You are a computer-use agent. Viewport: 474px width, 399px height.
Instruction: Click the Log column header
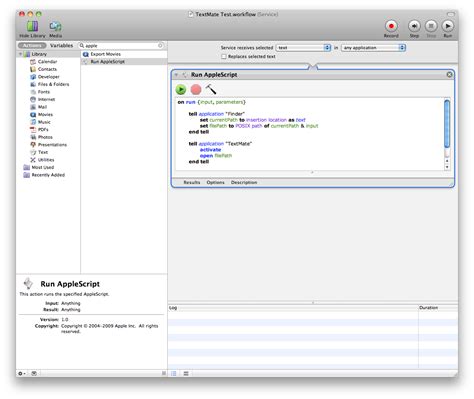293,308
